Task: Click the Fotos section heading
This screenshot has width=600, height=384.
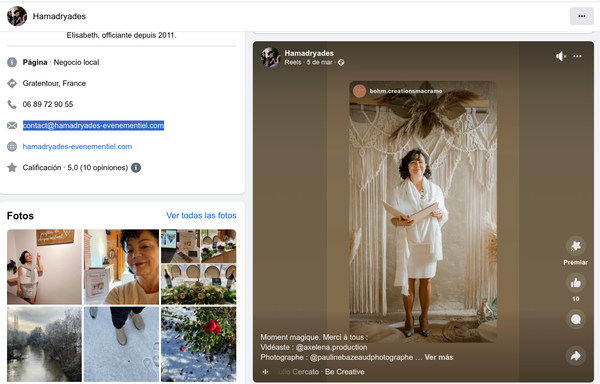Action: (20, 216)
